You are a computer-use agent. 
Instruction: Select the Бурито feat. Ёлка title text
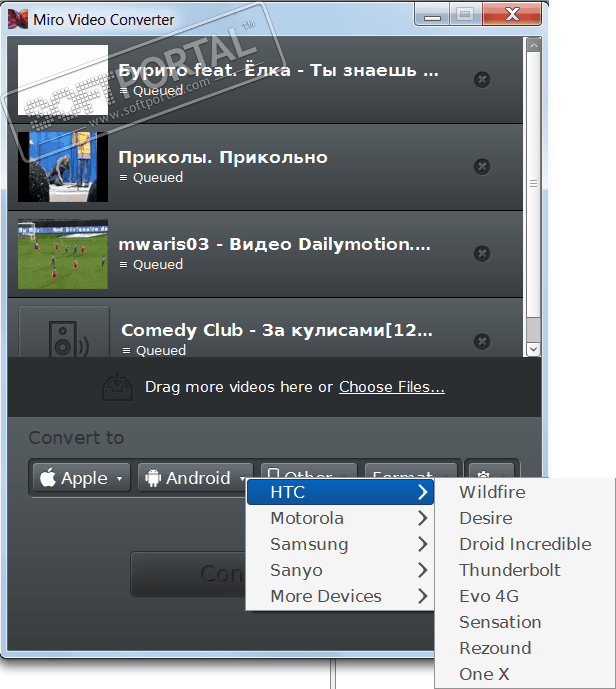[279, 70]
